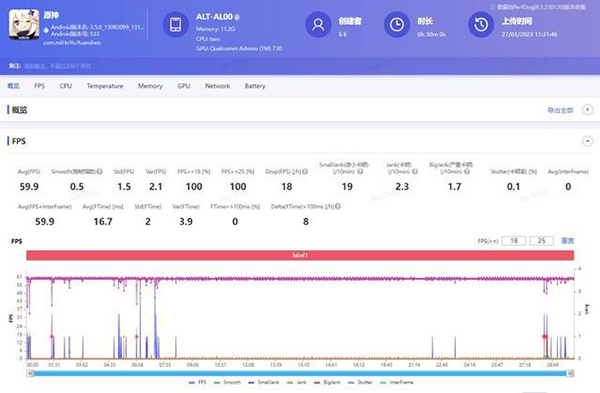Click the reset link beside FPS thresholds
This screenshot has width=600, height=393.
click(x=567, y=241)
